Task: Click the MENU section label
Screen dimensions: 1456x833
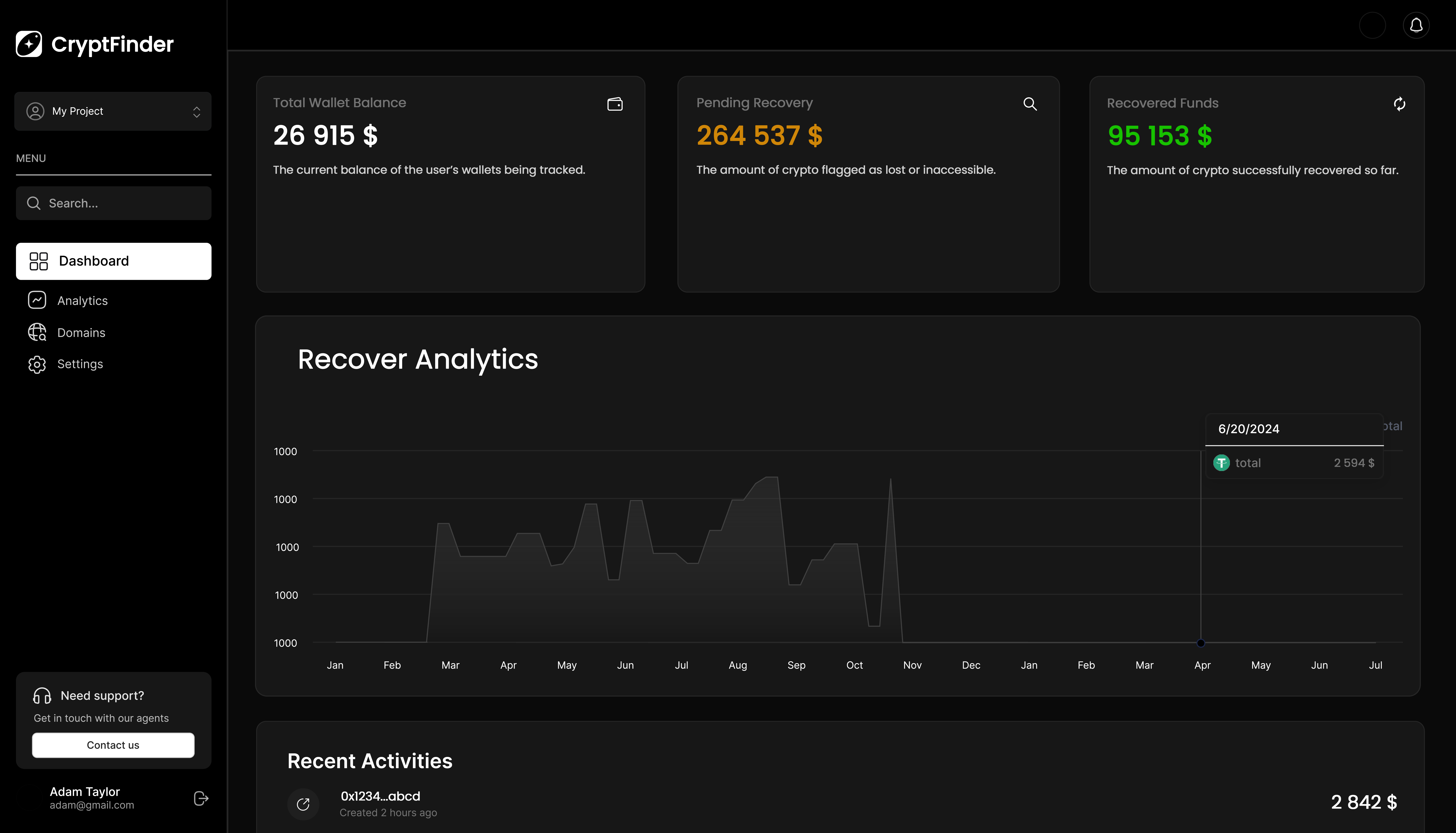Action: click(31, 158)
